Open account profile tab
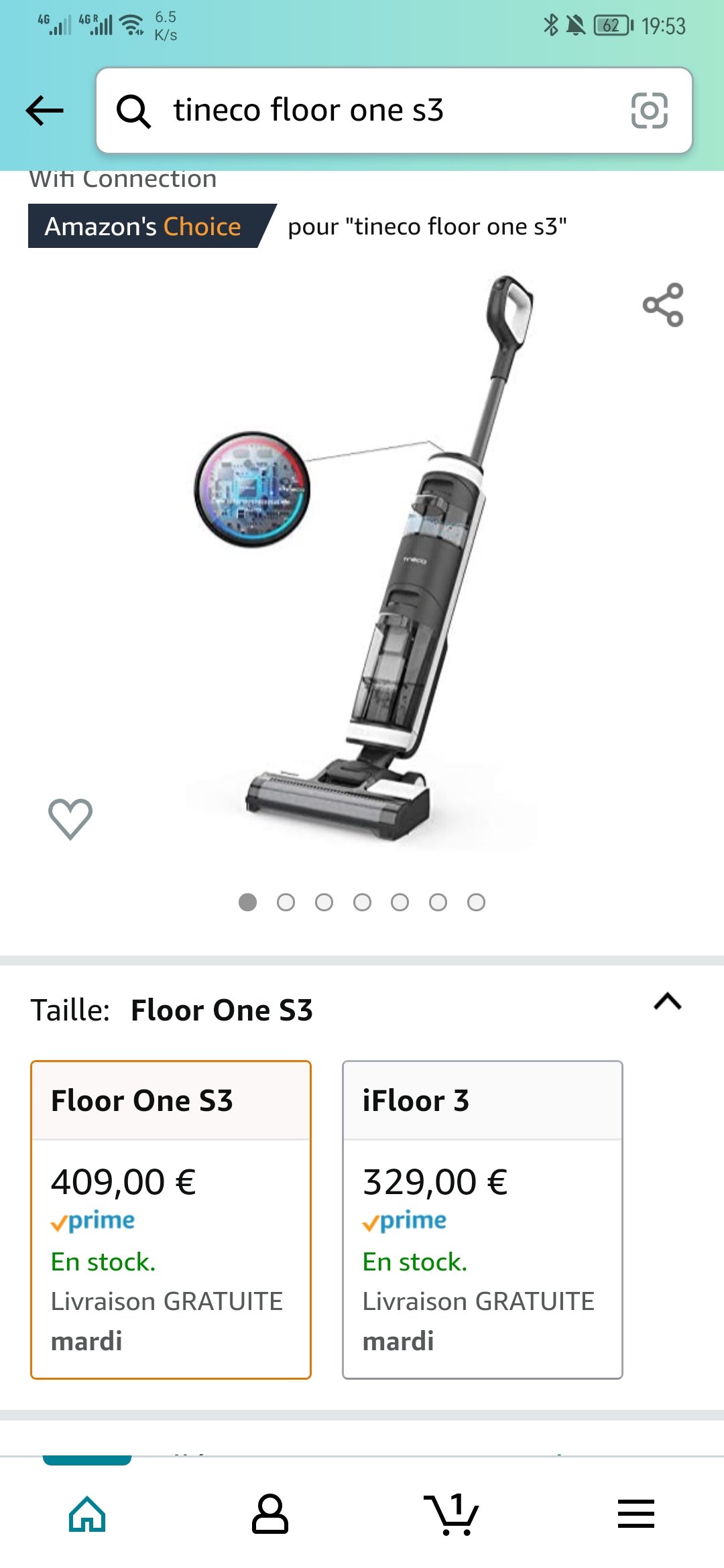724x1568 pixels. pos(270,1514)
